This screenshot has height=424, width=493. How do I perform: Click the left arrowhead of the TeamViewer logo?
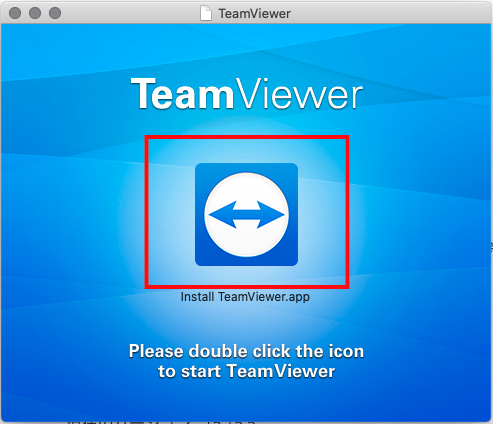tap(221, 215)
